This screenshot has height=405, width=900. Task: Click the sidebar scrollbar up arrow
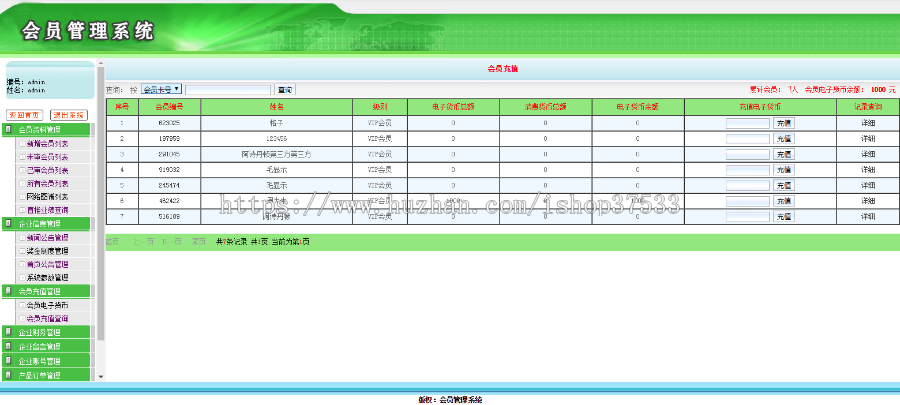pyautogui.click(x=101, y=63)
